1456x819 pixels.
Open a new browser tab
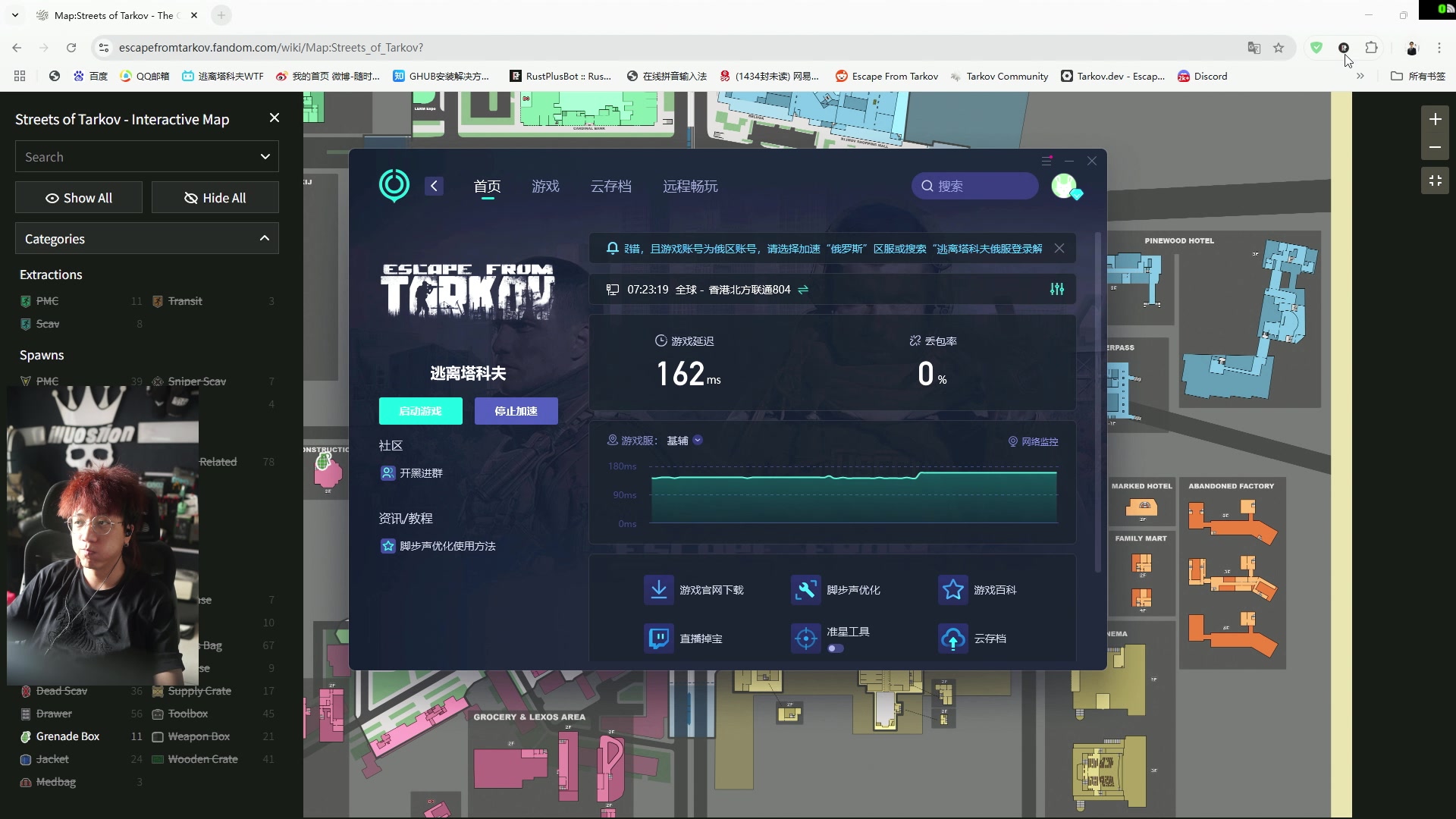click(x=221, y=15)
